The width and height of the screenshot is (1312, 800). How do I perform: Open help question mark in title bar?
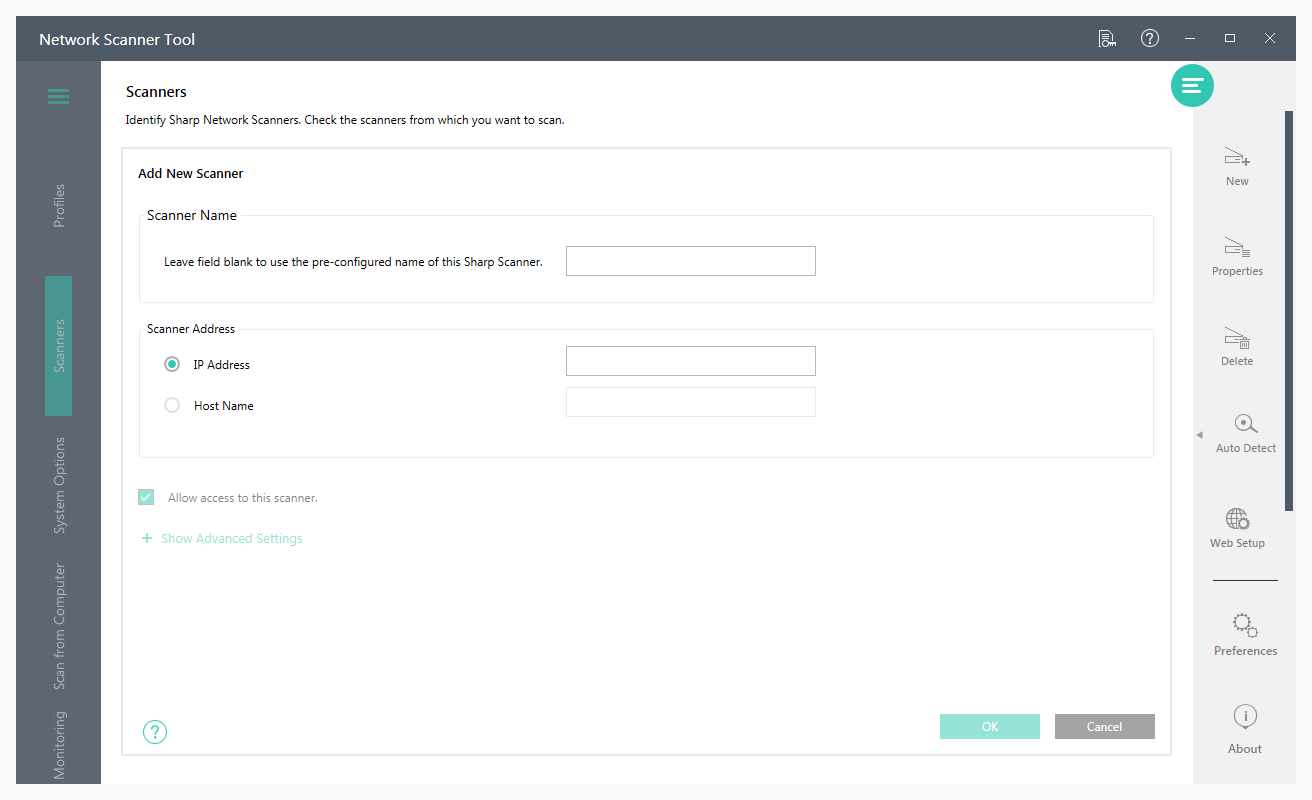tap(1150, 38)
